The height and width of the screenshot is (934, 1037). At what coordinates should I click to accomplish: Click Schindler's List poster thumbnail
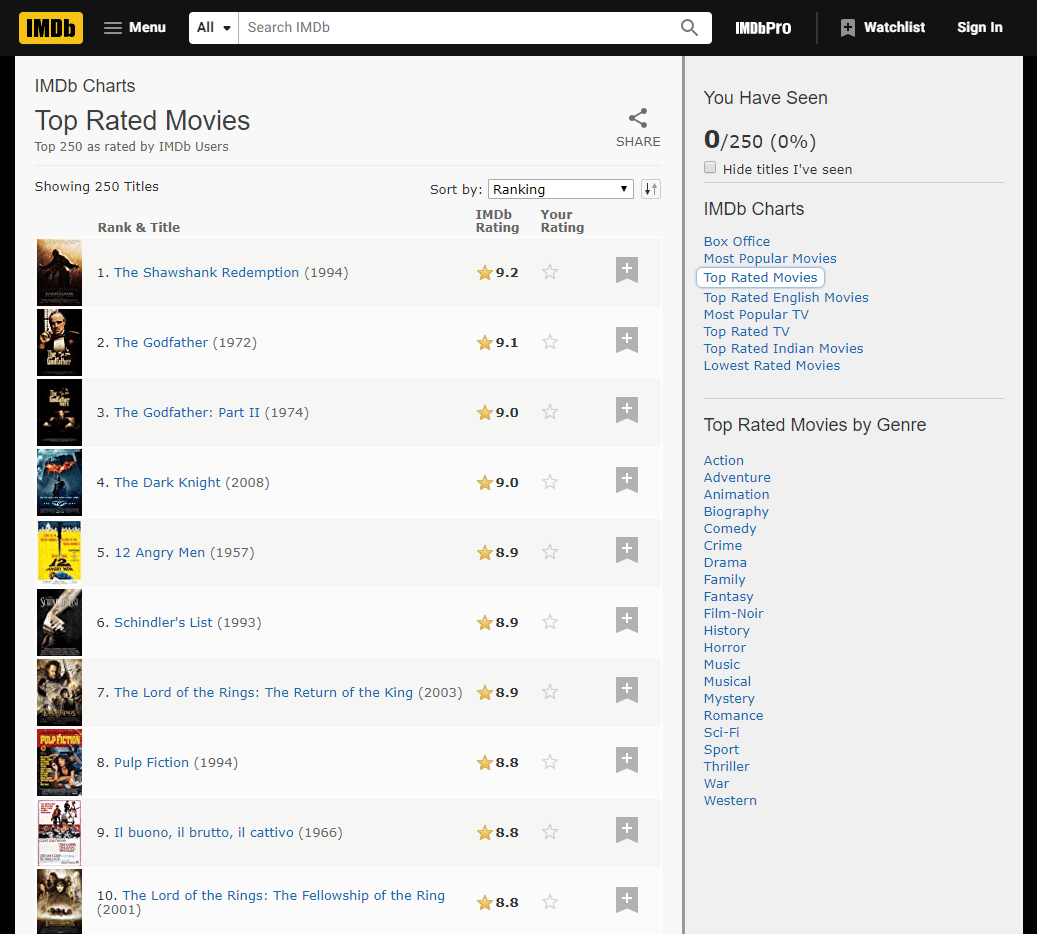tap(60, 622)
